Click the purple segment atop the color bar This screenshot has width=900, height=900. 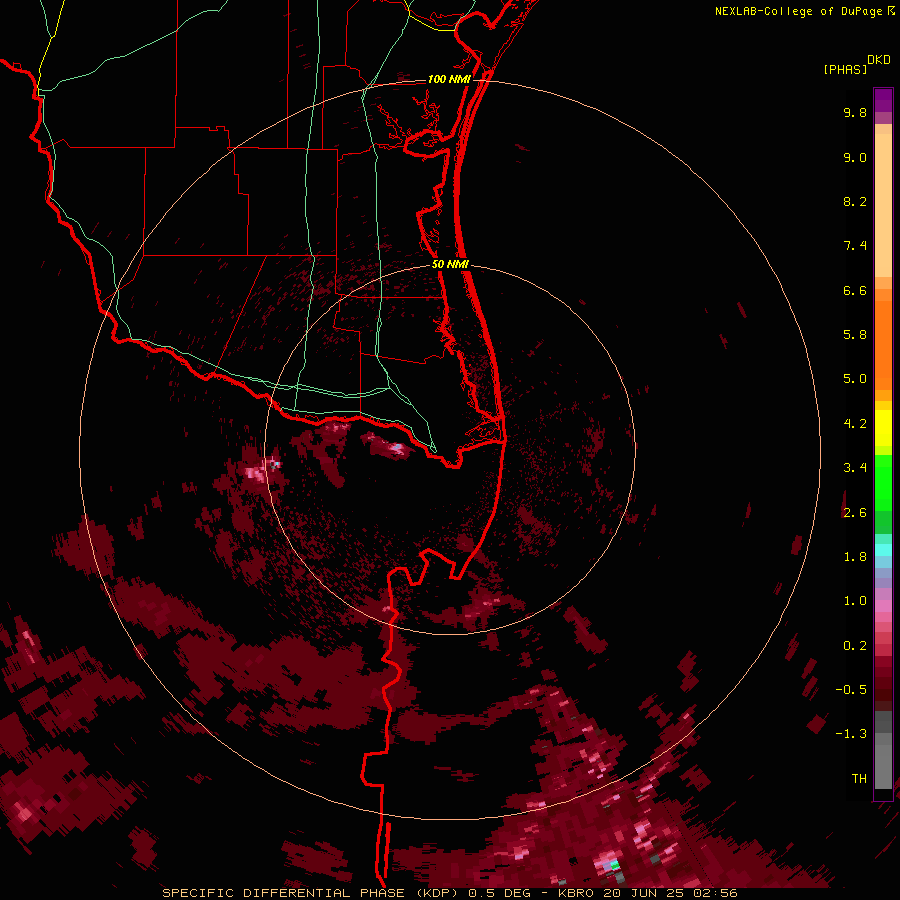click(883, 100)
